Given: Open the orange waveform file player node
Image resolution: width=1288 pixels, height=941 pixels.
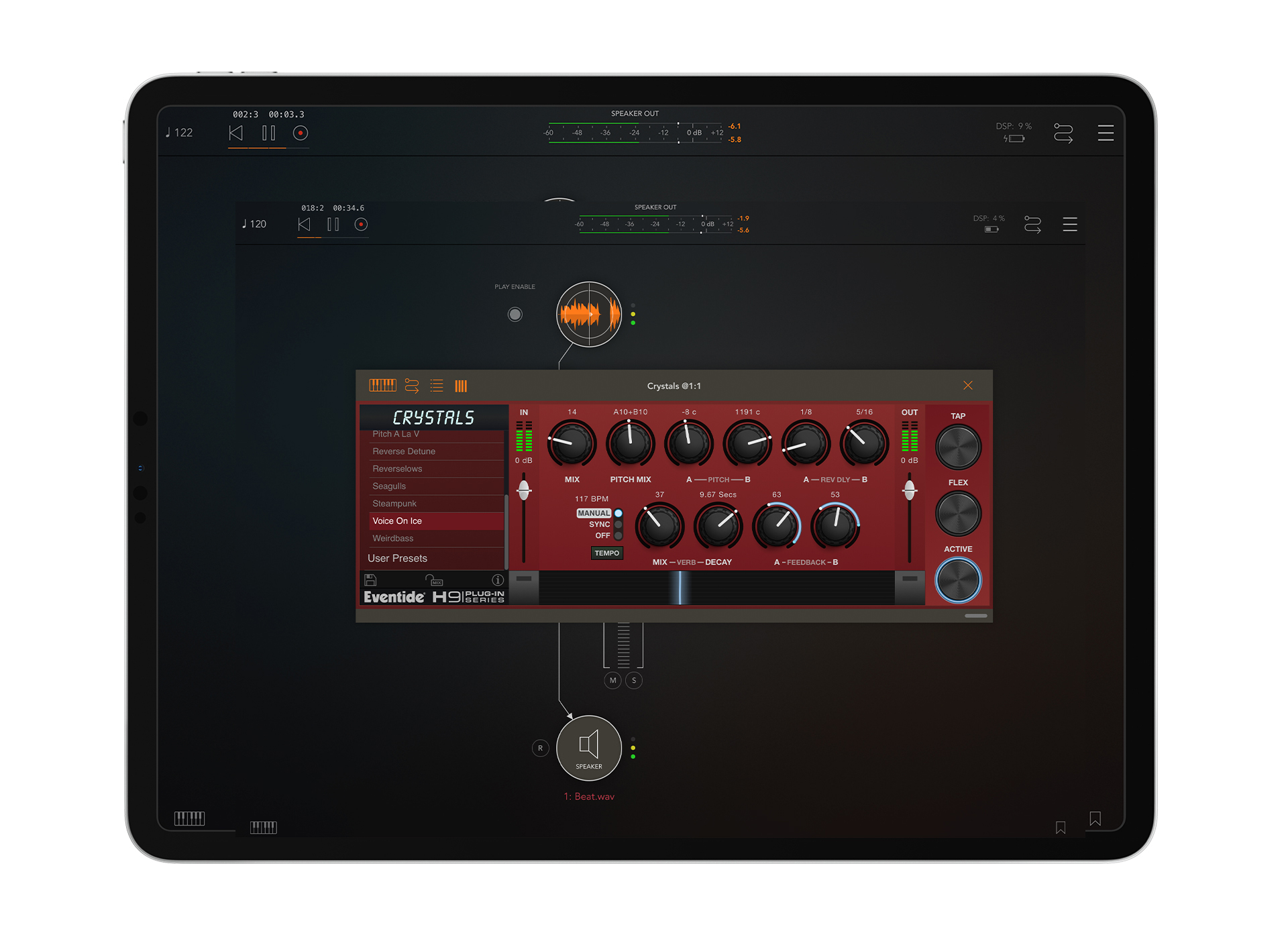Looking at the screenshot, I should tap(589, 314).
